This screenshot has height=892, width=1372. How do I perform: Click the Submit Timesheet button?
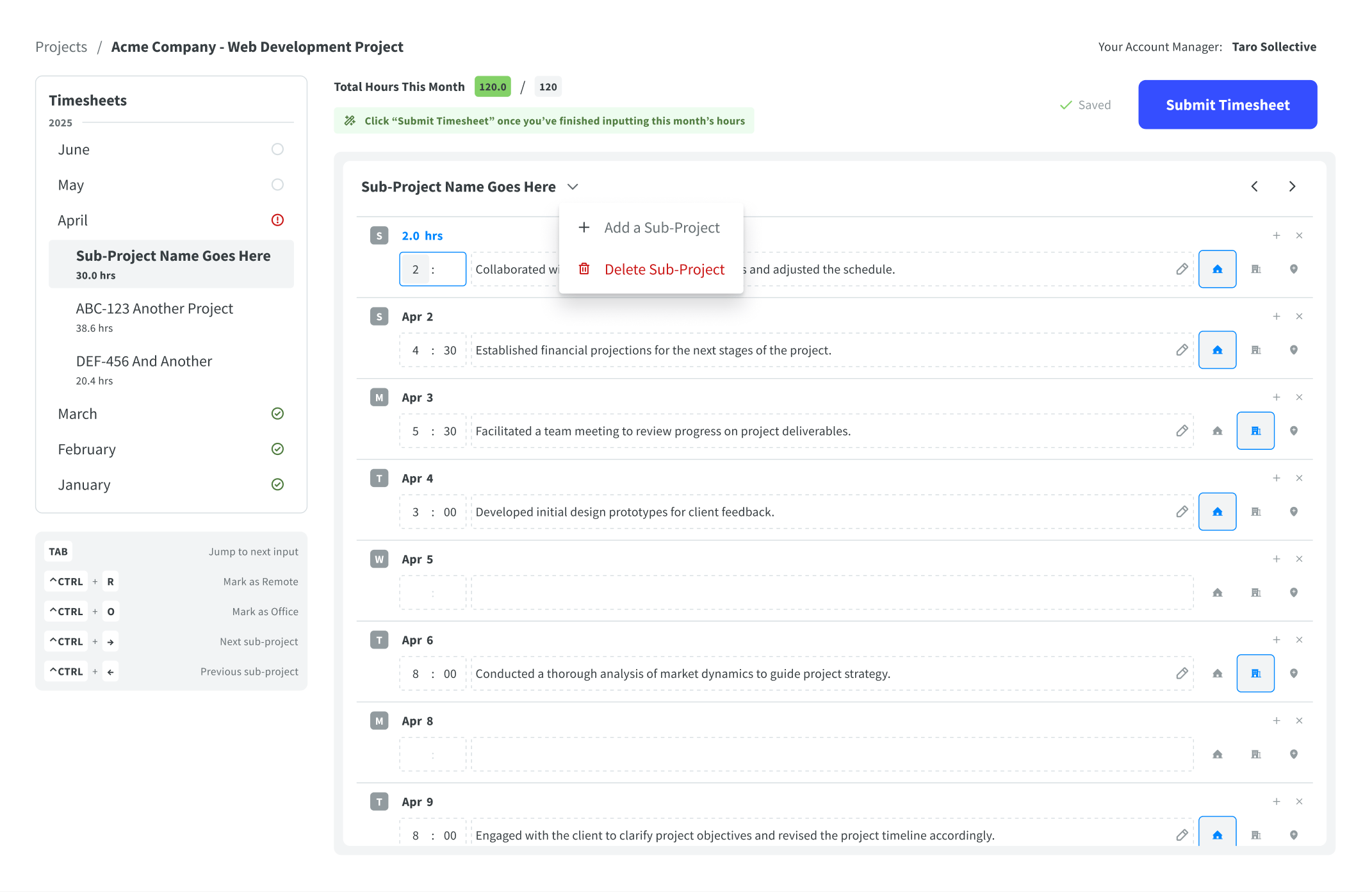click(x=1227, y=104)
